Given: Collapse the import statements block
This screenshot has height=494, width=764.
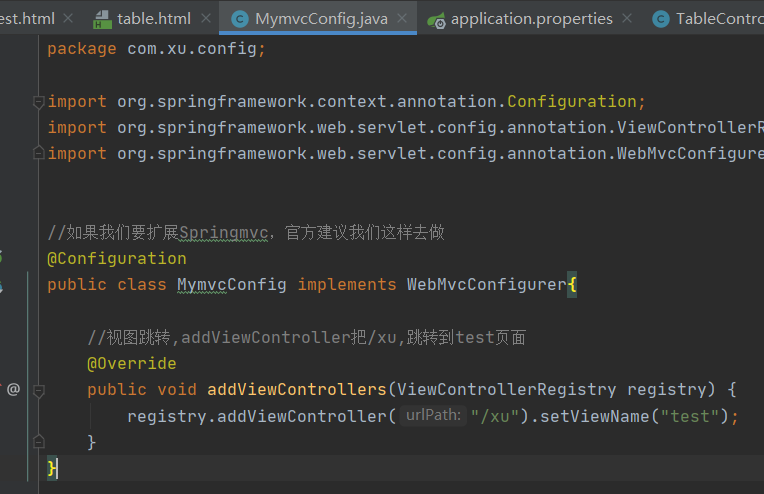Looking at the screenshot, I should (38, 101).
